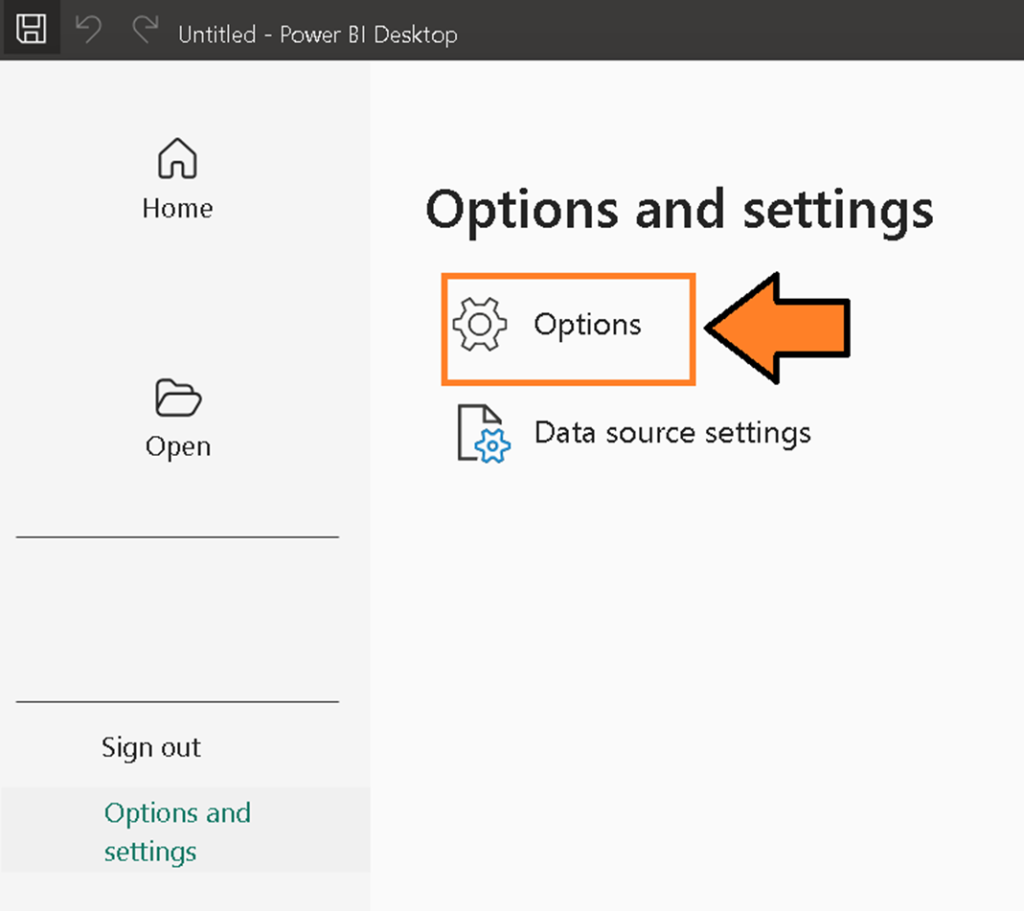Click the Open folder icon
The height and width of the screenshot is (911, 1024).
pyautogui.click(x=178, y=397)
